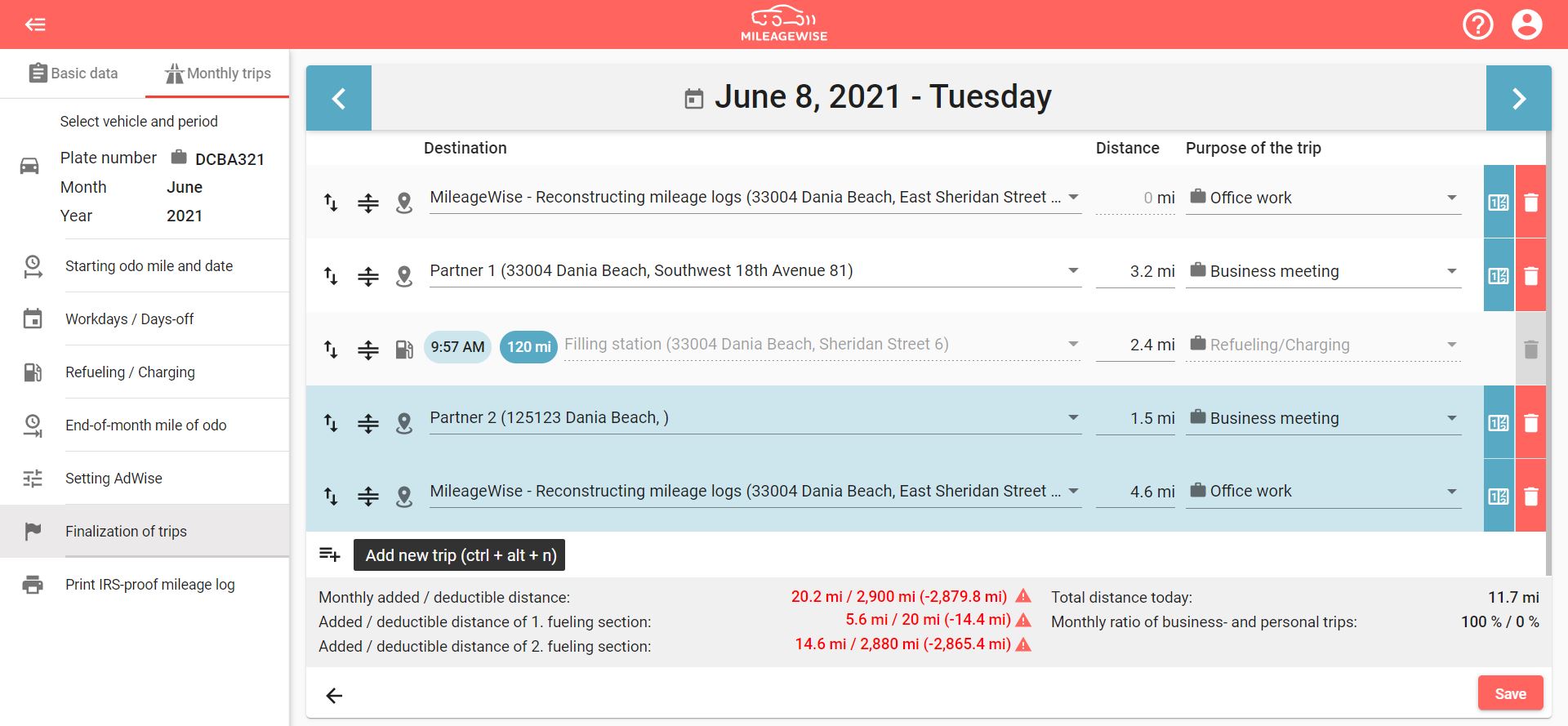Click blue odometer icon in last Office work row
The image size is (1568, 726).
pos(1499,496)
